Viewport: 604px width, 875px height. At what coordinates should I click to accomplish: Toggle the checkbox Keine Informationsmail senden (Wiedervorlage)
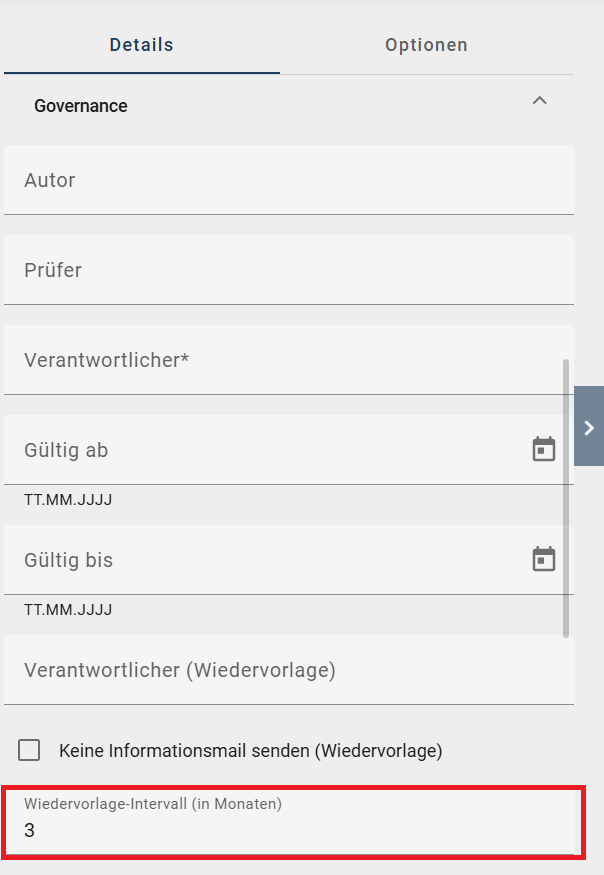[29, 749]
